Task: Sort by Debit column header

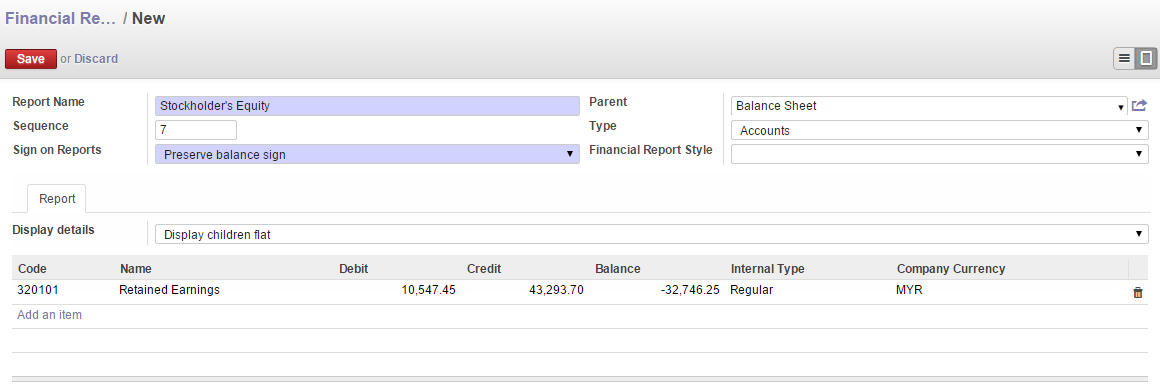Action: pyautogui.click(x=353, y=268)
